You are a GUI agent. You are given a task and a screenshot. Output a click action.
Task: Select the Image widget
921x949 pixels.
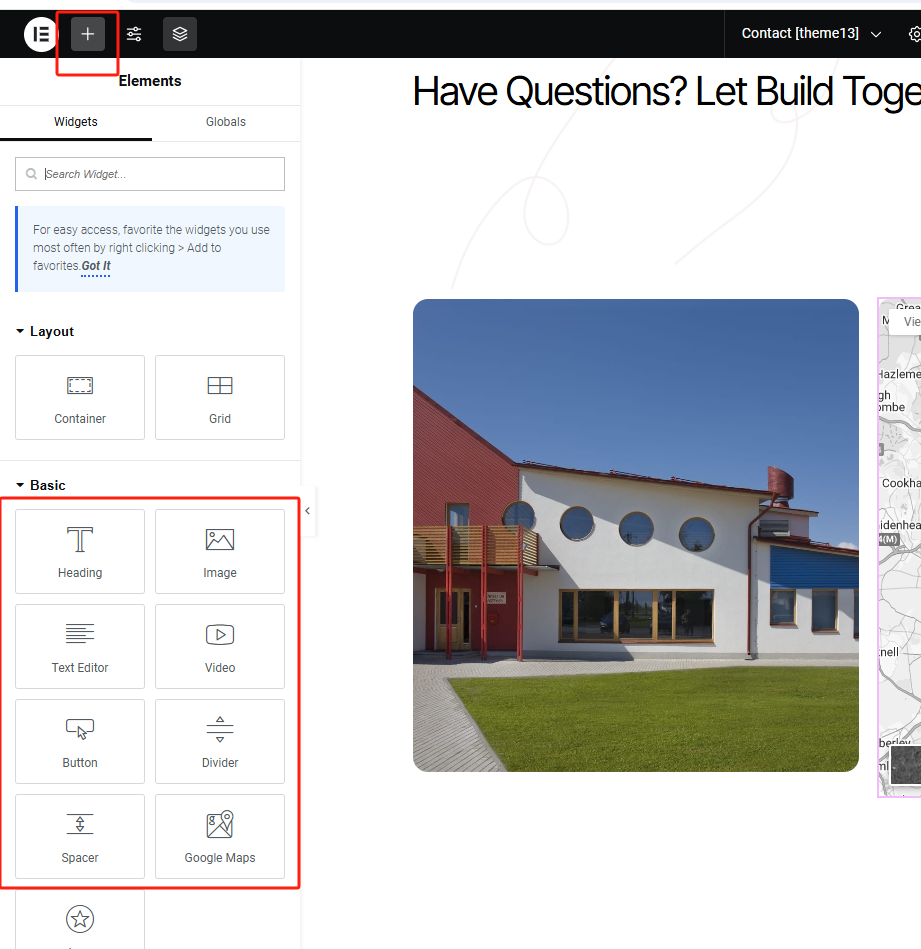coord(220,551)
